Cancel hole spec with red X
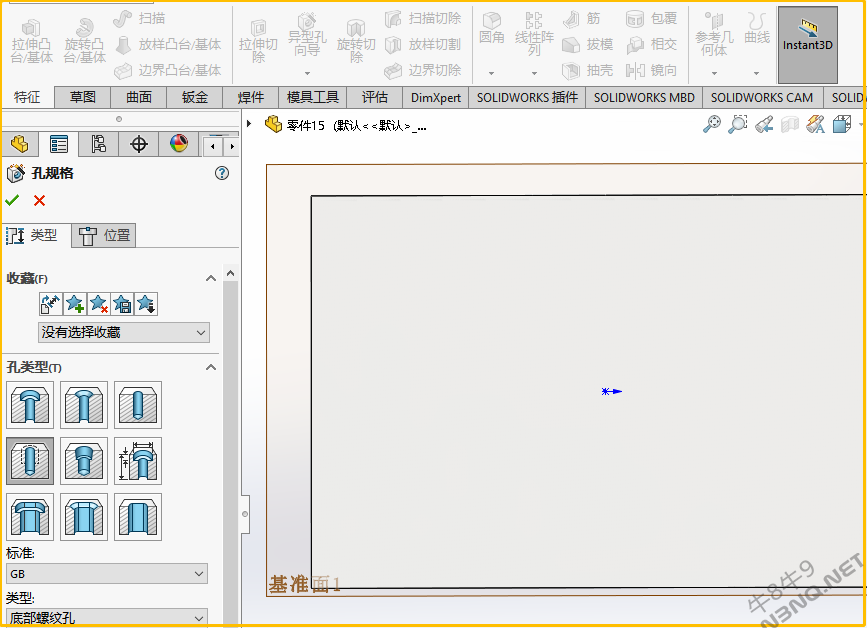 39,200
